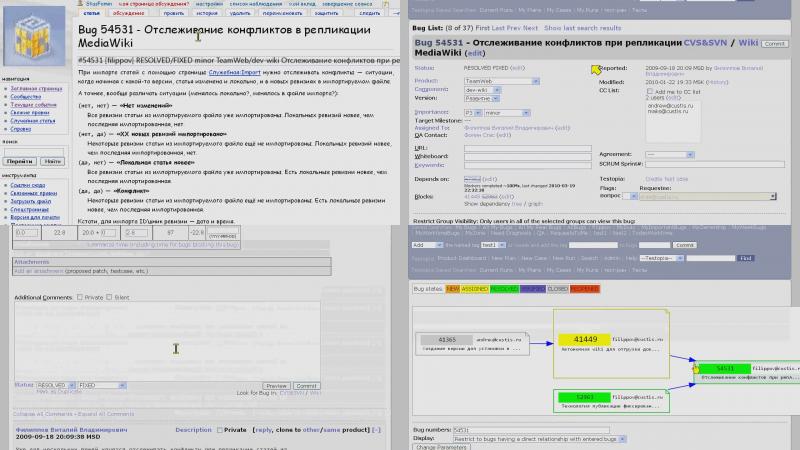800x450 pixels.
Task: Click the Next link in Bug List
Action: point(530,28)
